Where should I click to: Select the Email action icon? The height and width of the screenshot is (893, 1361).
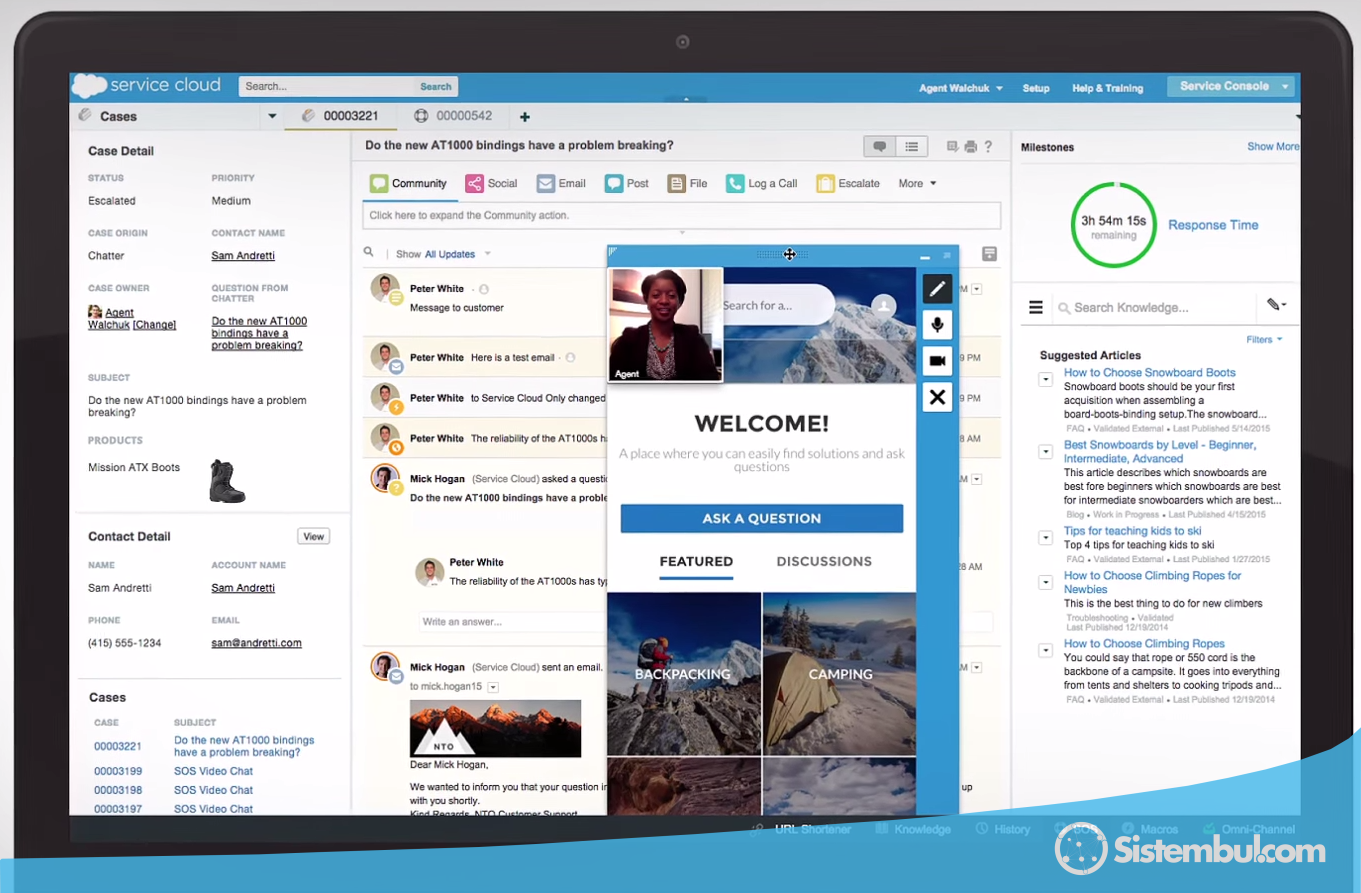click(x=545, y=184)
